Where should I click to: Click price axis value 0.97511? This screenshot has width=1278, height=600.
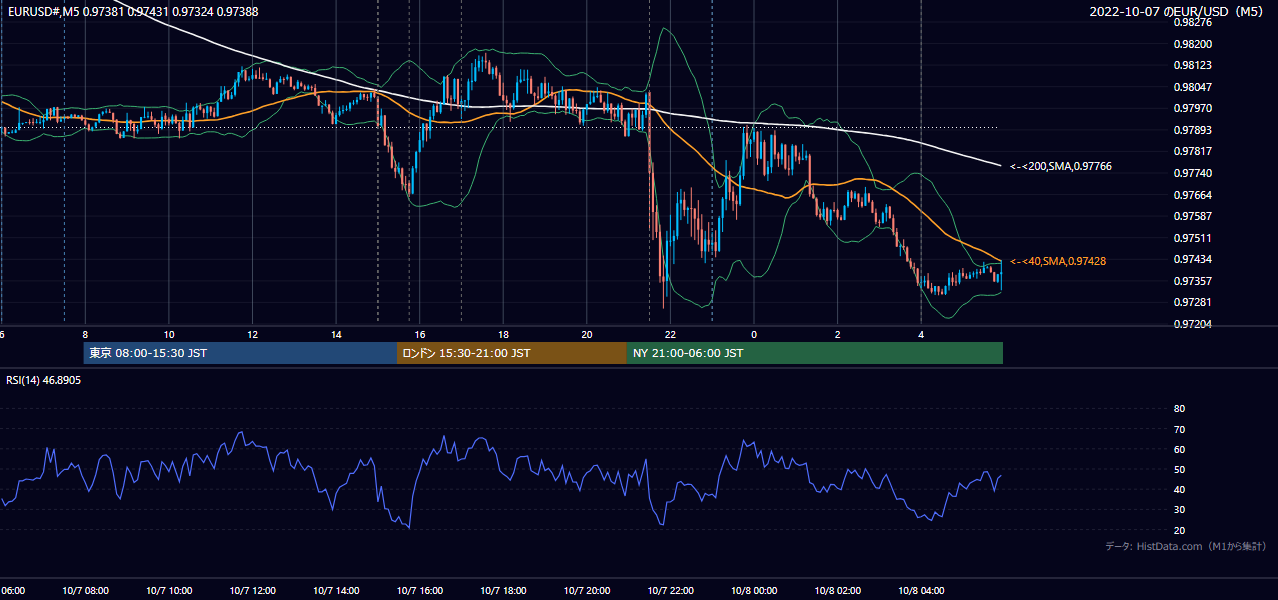tap(1193, 238)
